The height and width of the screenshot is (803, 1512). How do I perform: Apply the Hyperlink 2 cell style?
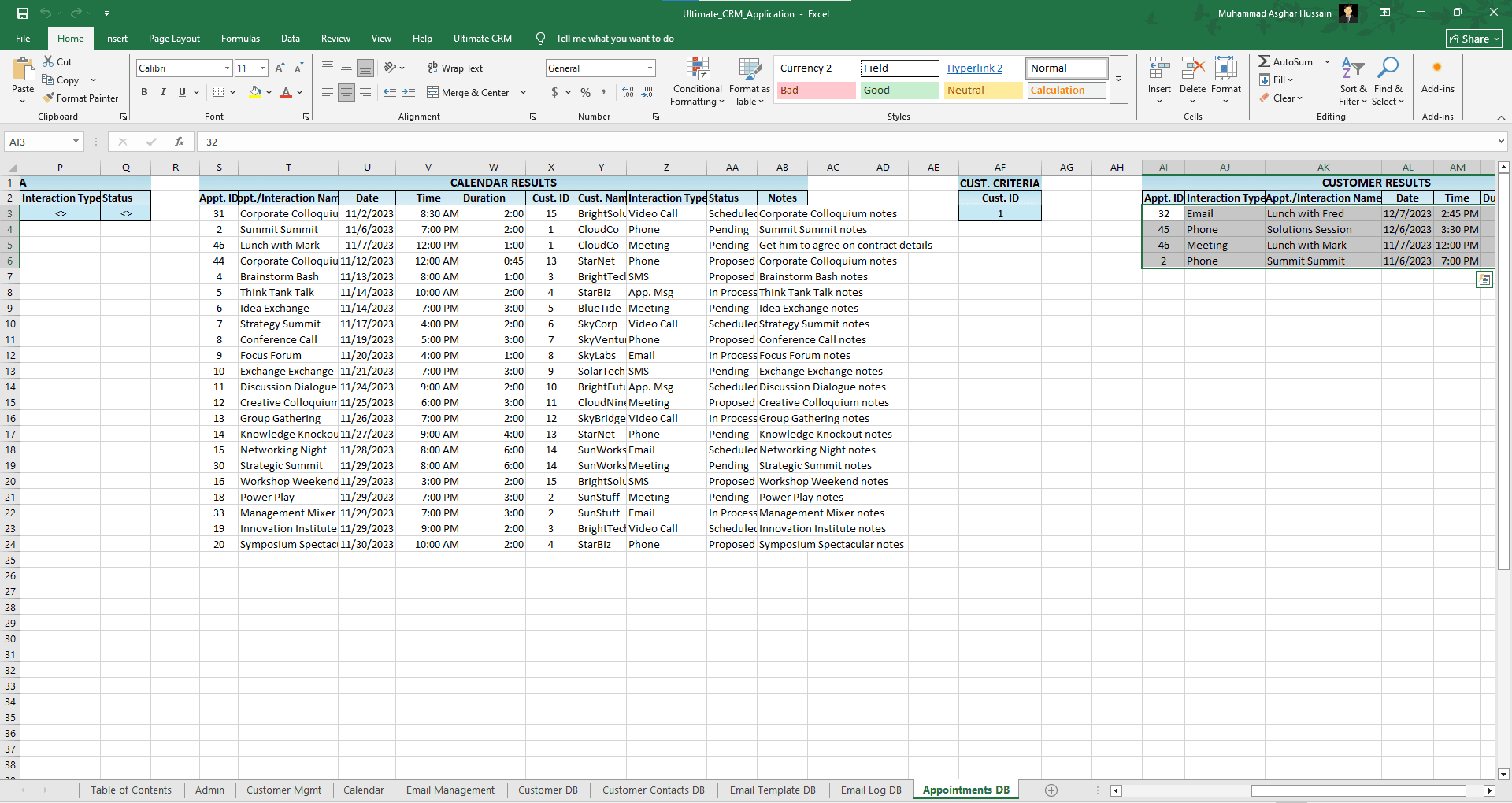coord(975,68)
